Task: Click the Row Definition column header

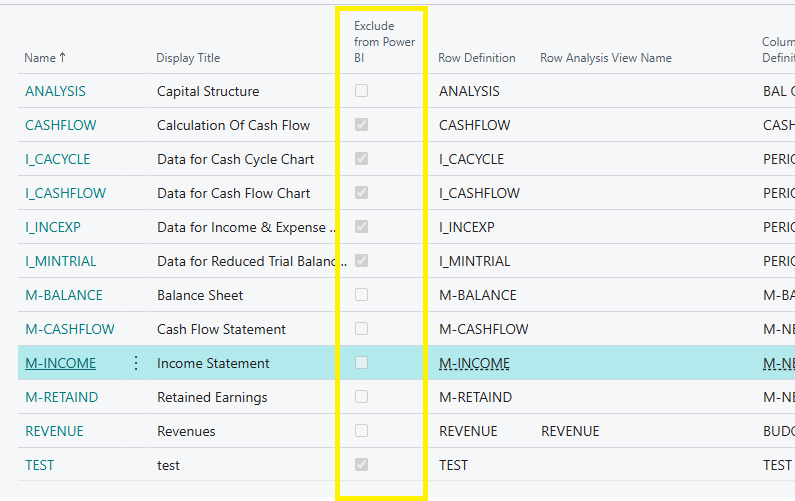Action: coord(477,58)
